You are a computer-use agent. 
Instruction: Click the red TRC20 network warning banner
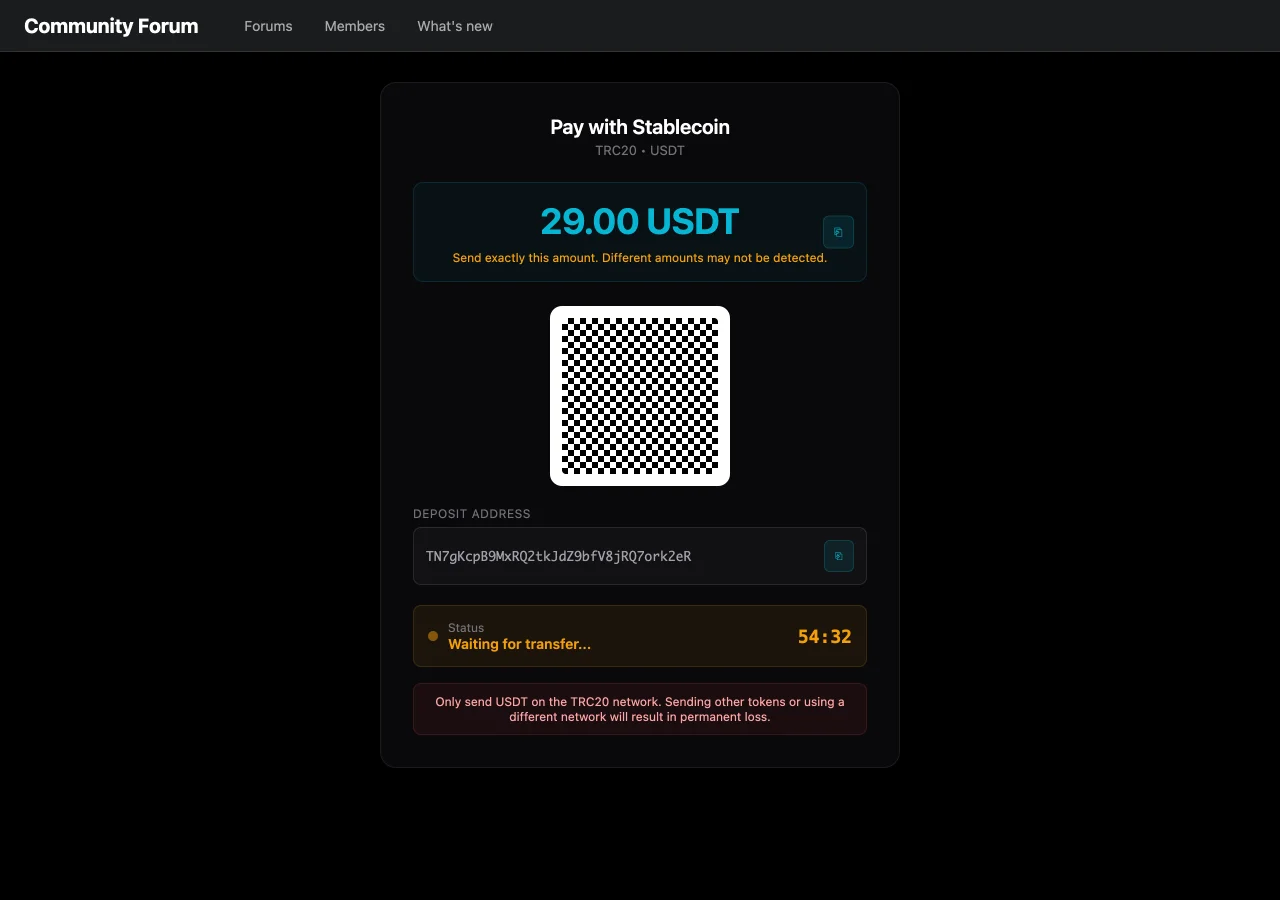point(640,709)
